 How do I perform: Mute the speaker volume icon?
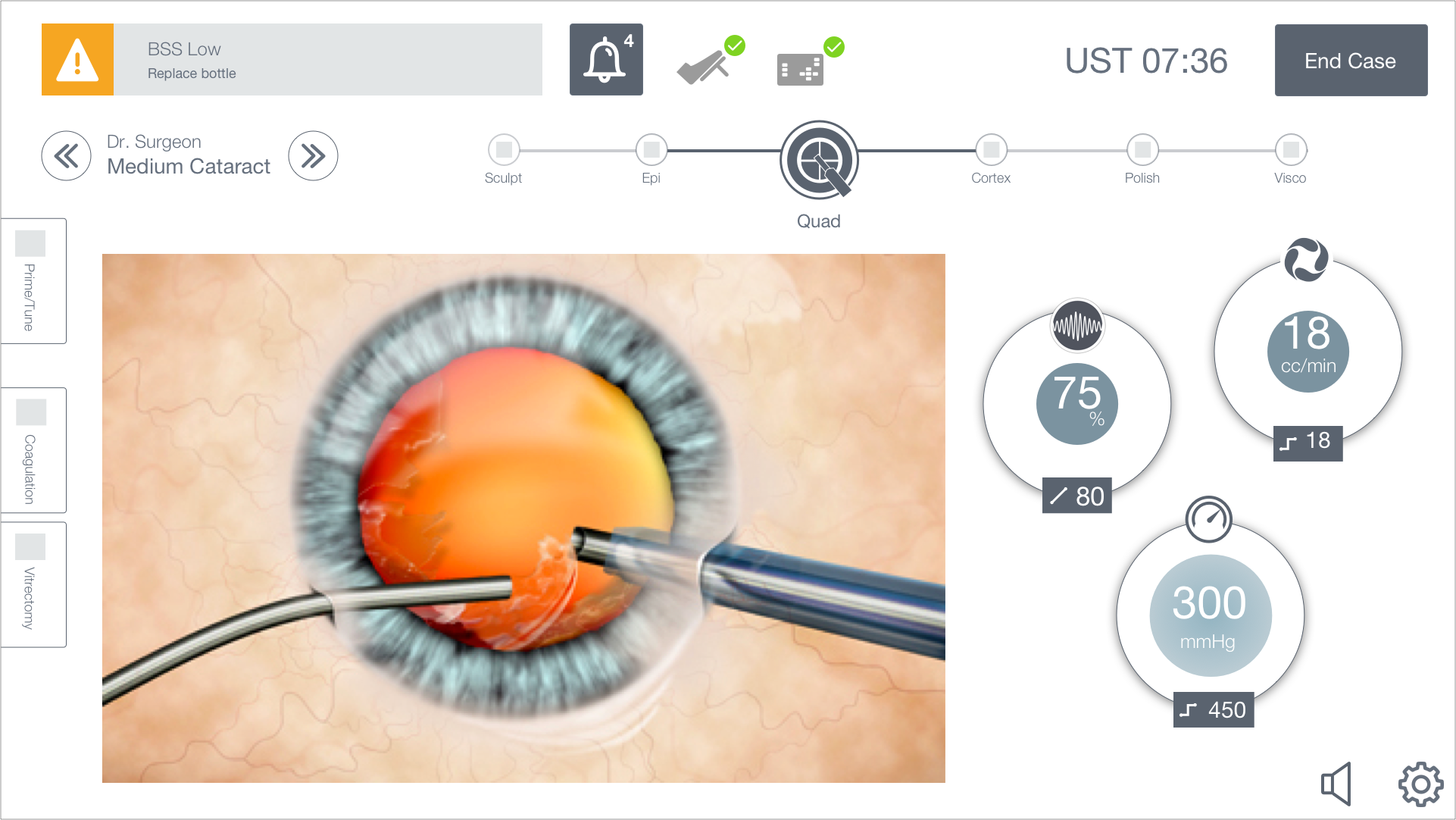(x=1336, y=784)
